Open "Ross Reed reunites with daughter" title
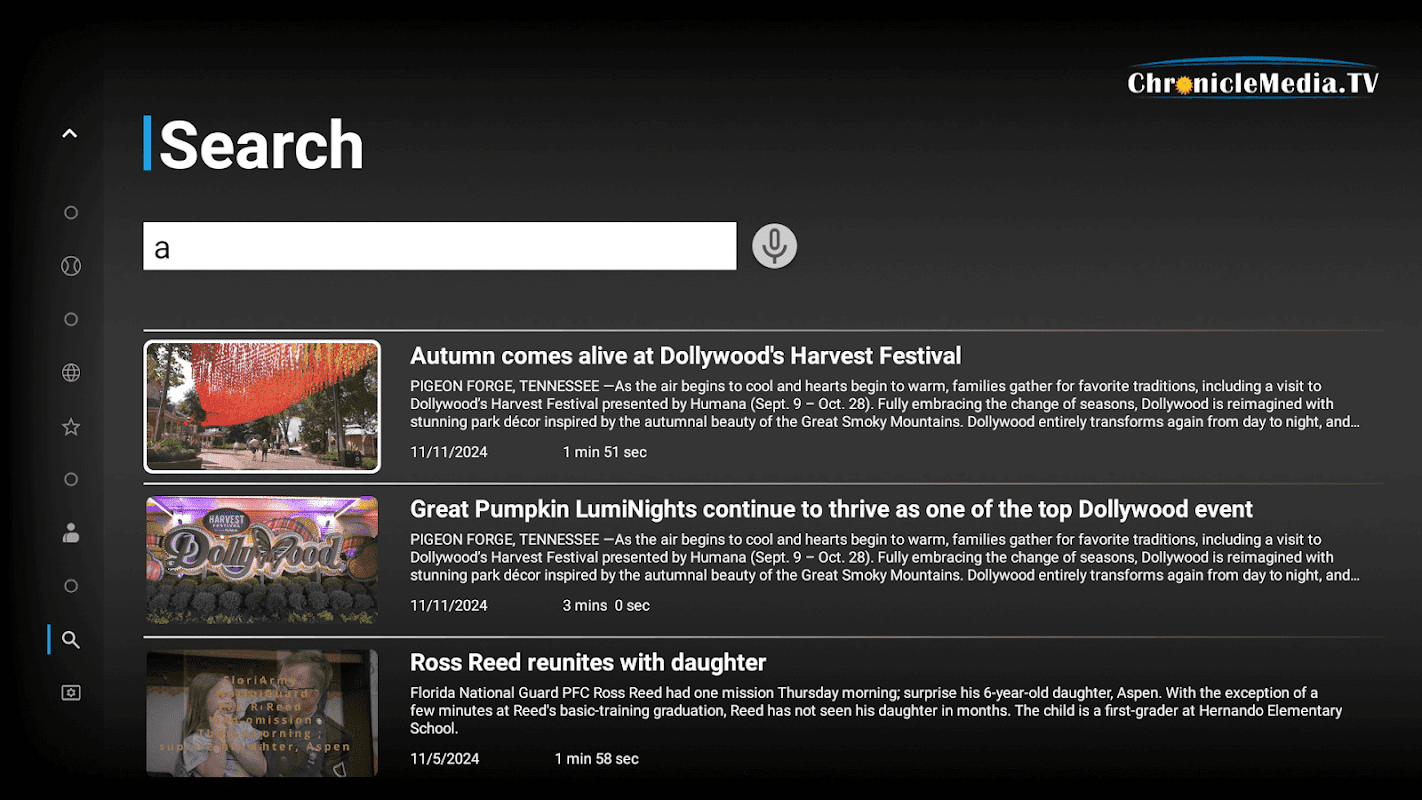Screen dimensions: 1422x800 (x=588, y=662)
